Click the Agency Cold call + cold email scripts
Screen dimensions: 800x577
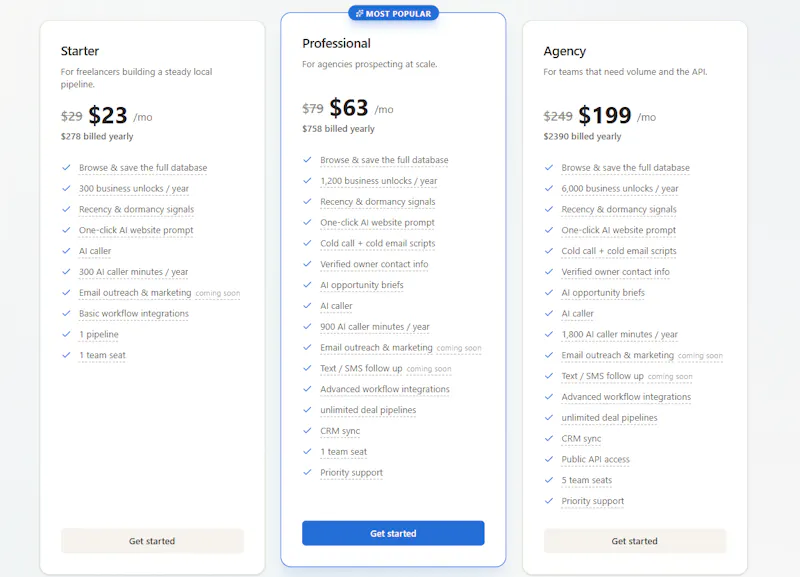click(619, 251)
